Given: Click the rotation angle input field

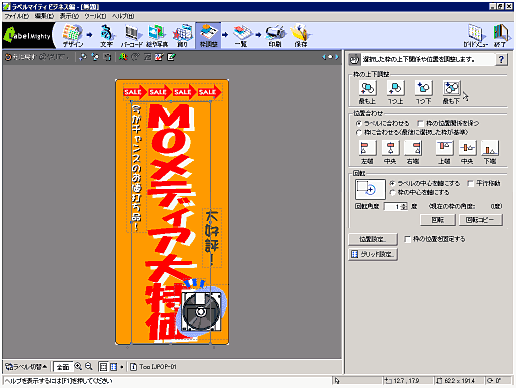Looking at the screenshot, I should [392, 207].
